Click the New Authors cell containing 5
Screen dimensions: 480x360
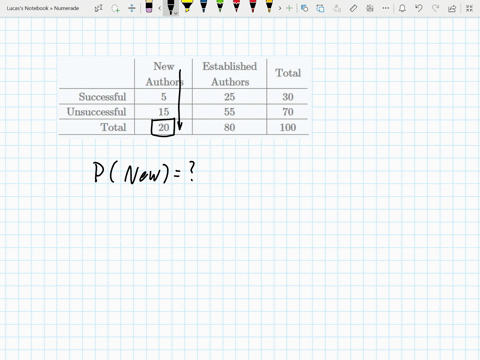[163, 97]
